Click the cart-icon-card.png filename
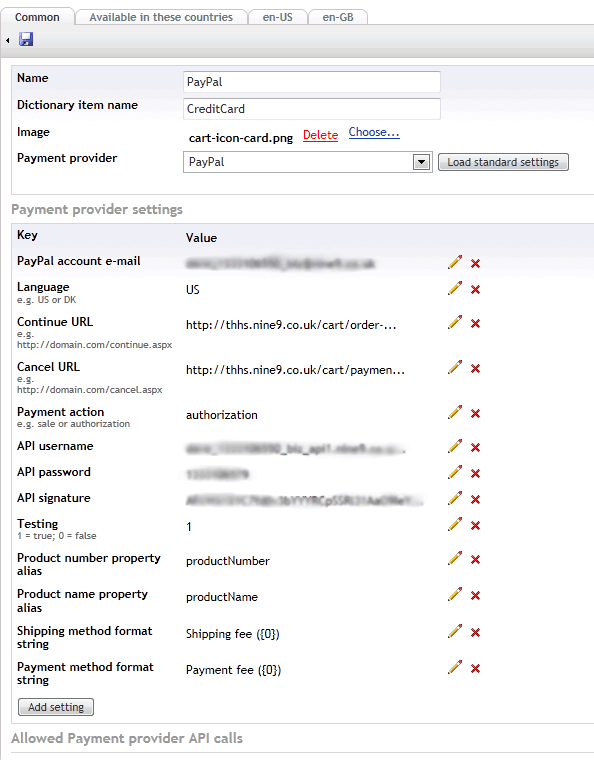The width and height of the screenshot is (594, 760). [x=241, y=138]
